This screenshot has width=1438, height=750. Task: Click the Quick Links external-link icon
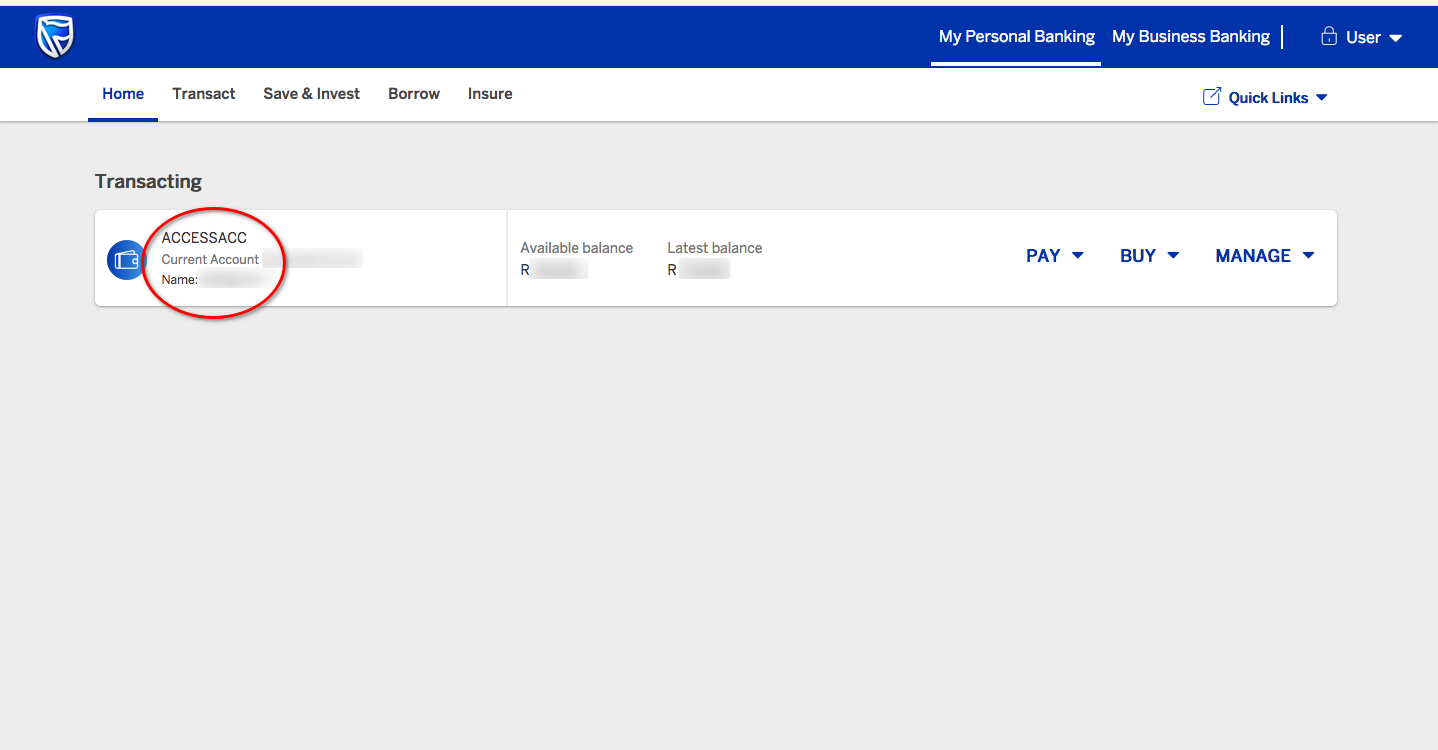(1211, 97)
